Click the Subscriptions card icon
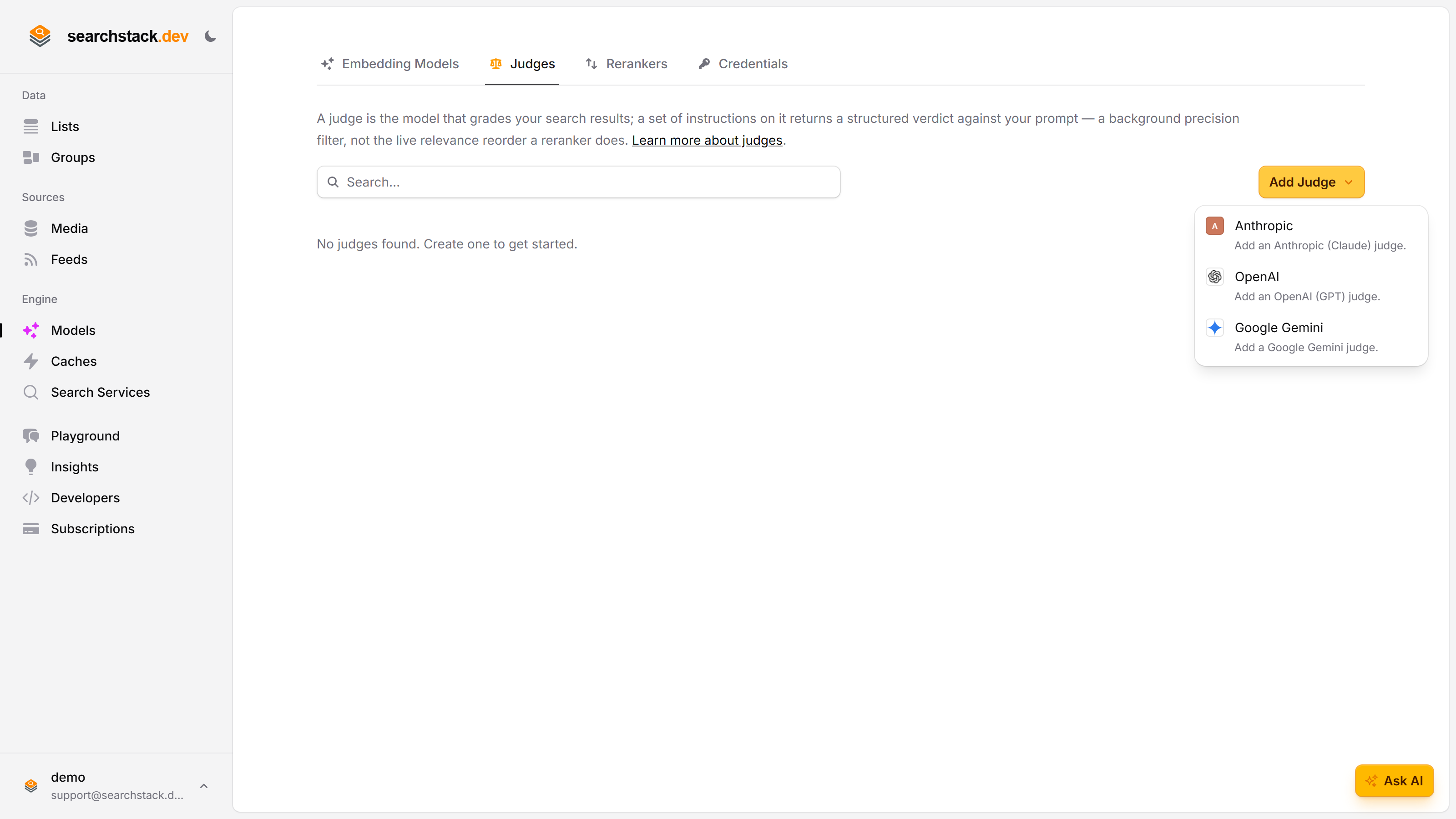The height and width of the screenshot is (819, 1456). click(31, 529)
